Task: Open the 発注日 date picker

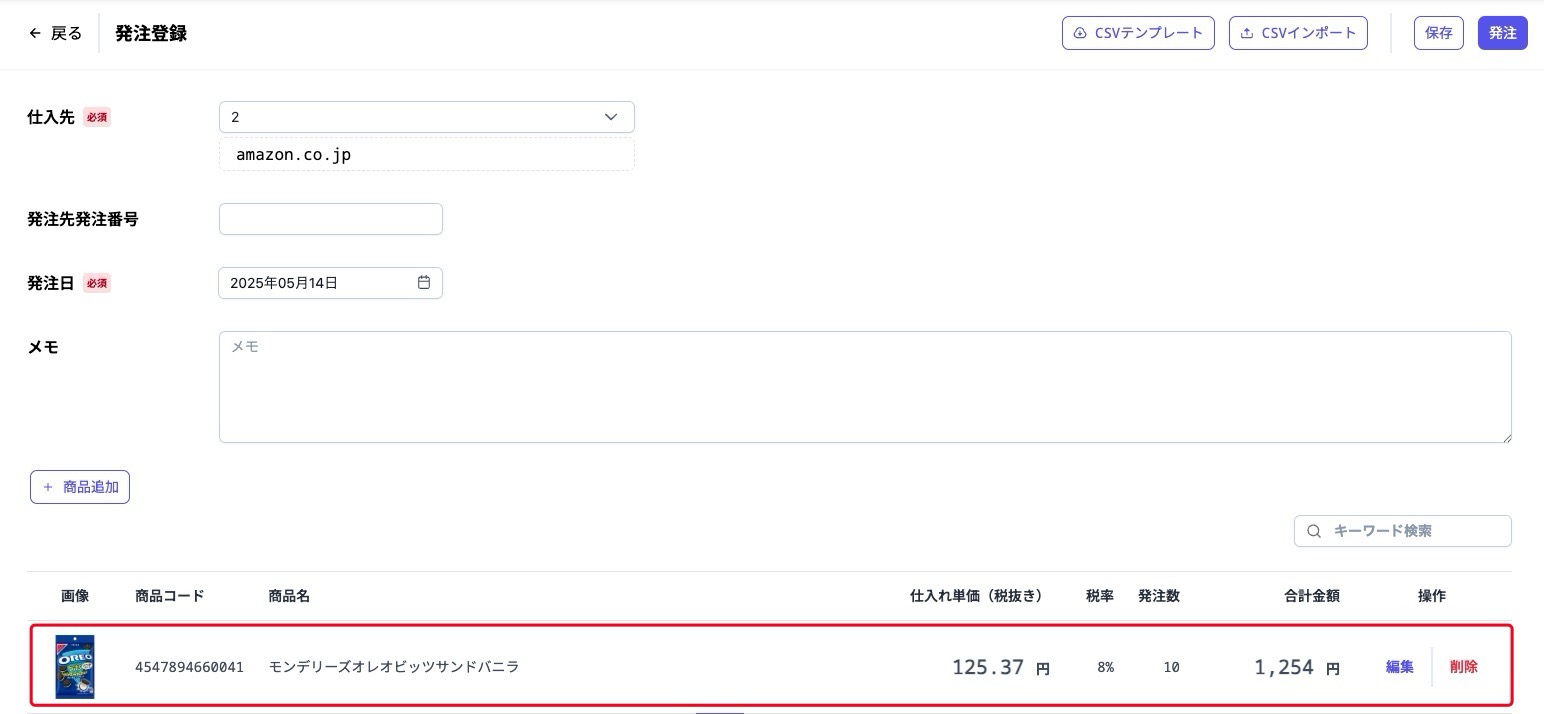Action: click(x=330, y=282)
